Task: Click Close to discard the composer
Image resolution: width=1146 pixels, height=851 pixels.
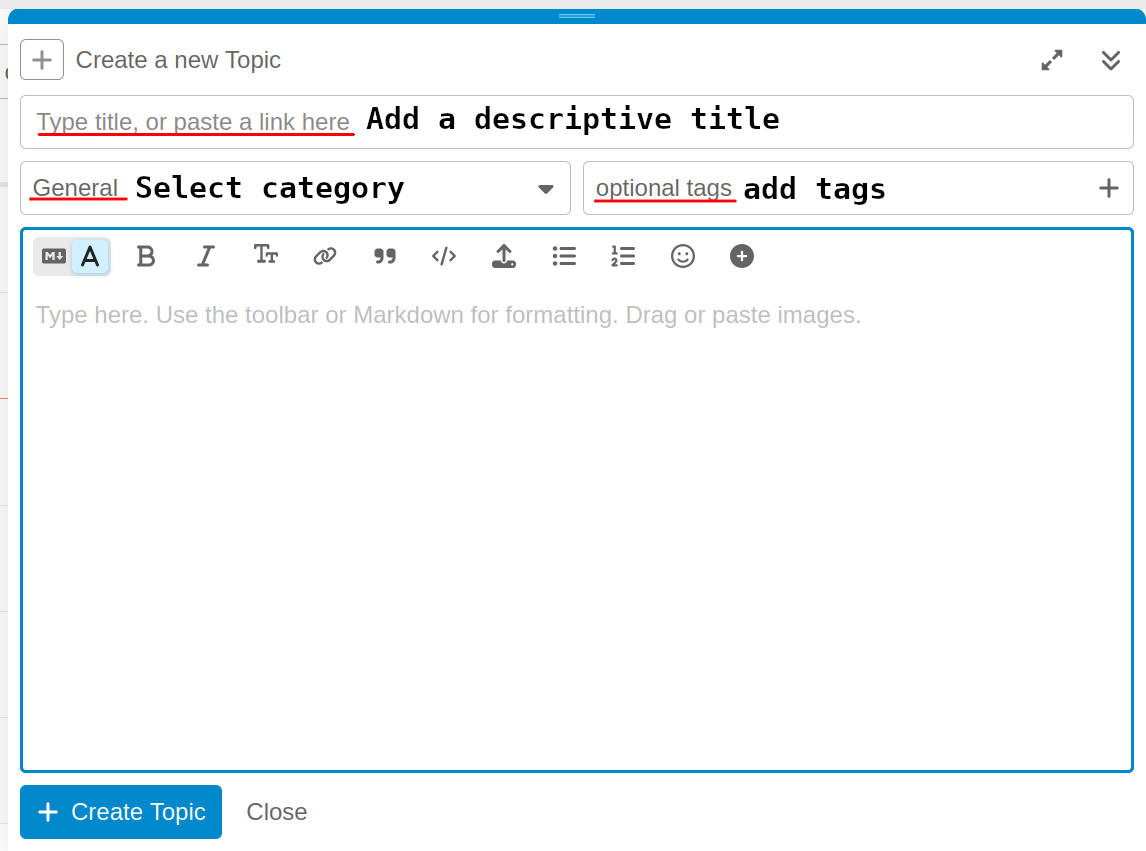Action: [x=277, y=812]
